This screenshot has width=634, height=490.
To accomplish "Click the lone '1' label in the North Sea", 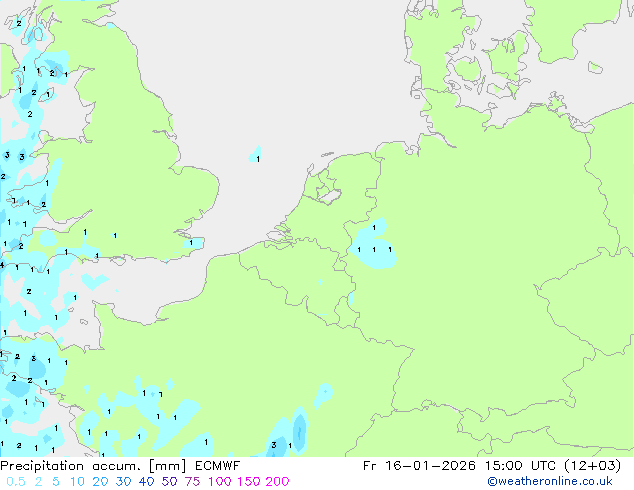I will point(258,159).
